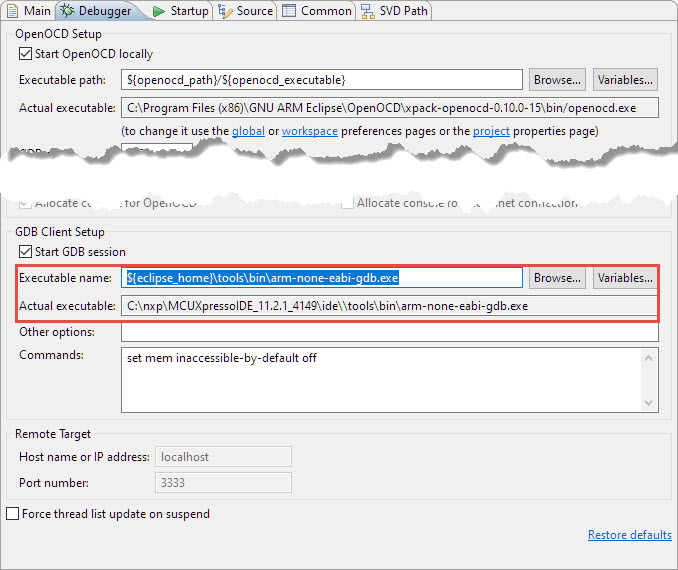
Task: Toggle Start OpenOCD locally checkbox
Action: click(x=26, y=54)
